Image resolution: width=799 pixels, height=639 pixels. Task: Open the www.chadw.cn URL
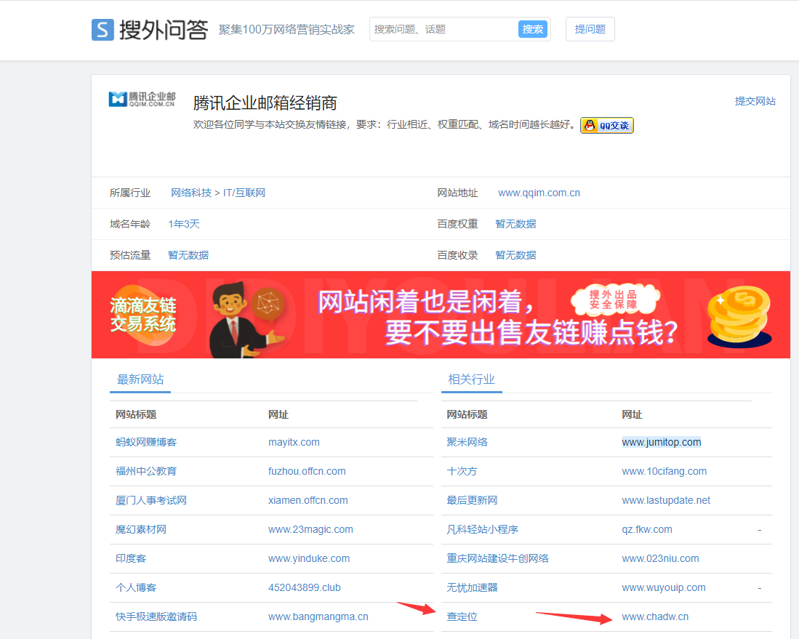click(x=655, y=617)
